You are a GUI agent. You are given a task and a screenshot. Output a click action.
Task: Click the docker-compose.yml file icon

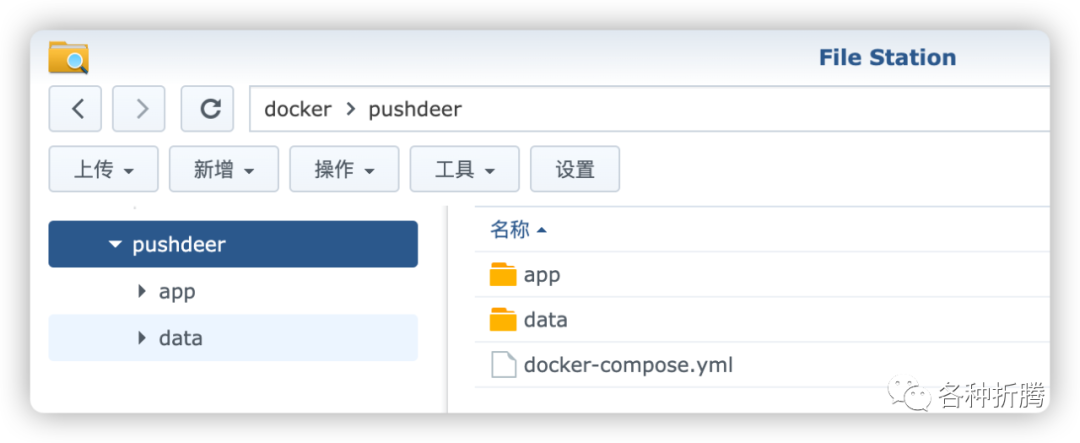click(503, 365)
